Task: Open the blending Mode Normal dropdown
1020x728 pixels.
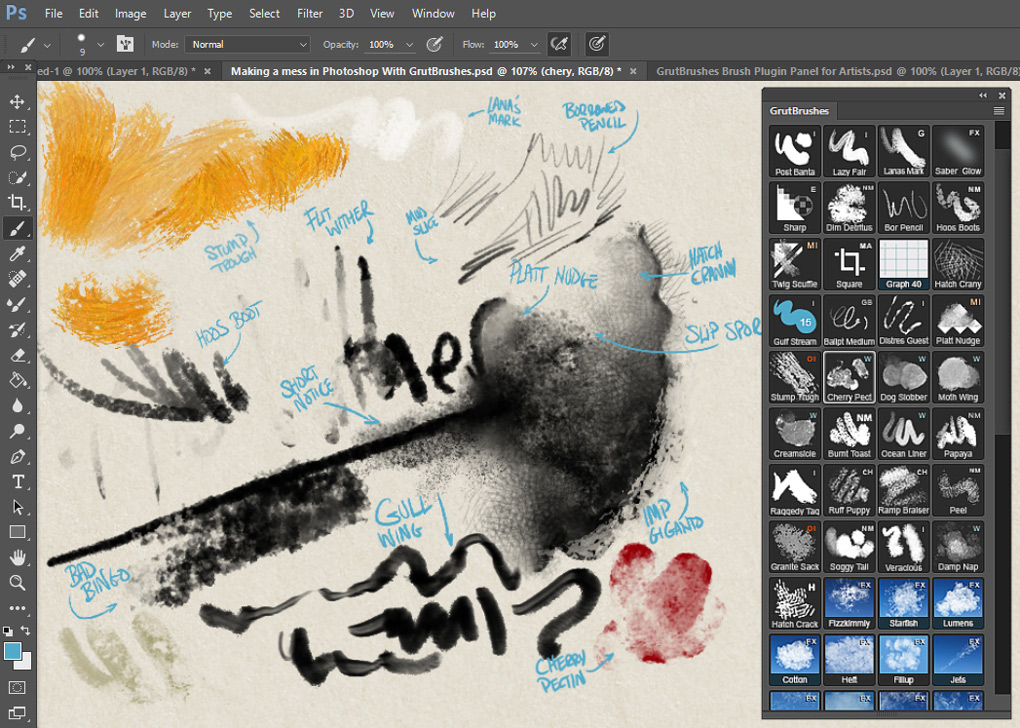Action: pyautogui.click(x=247, y=44)
